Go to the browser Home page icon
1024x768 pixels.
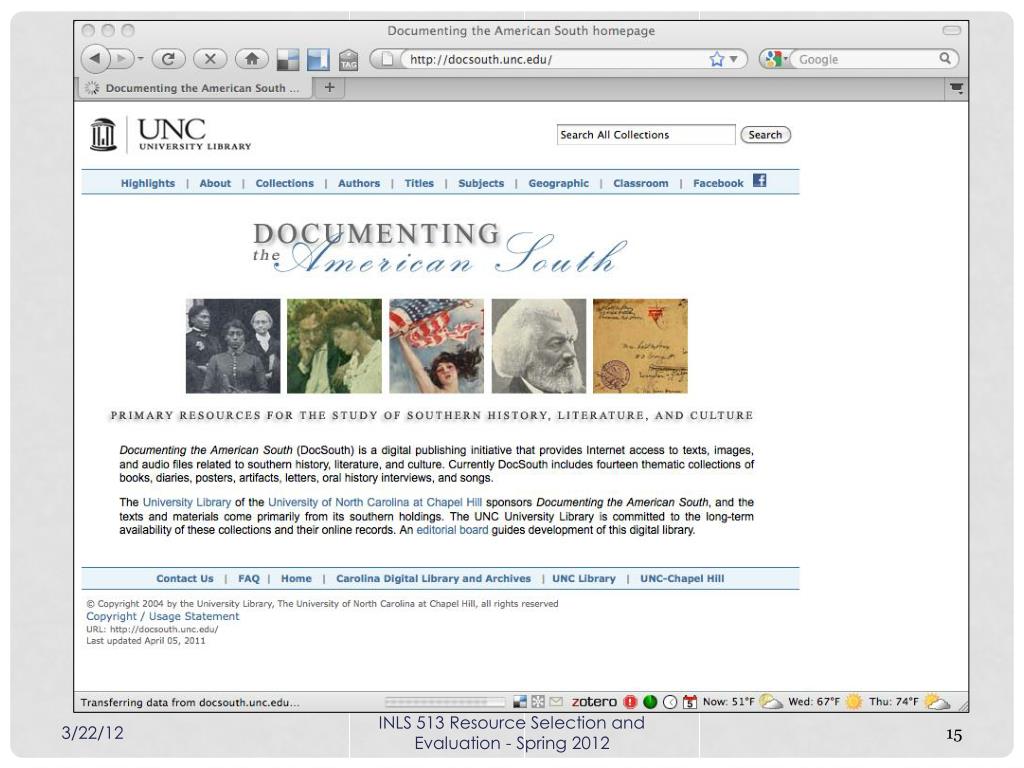(x=251, y=59)
